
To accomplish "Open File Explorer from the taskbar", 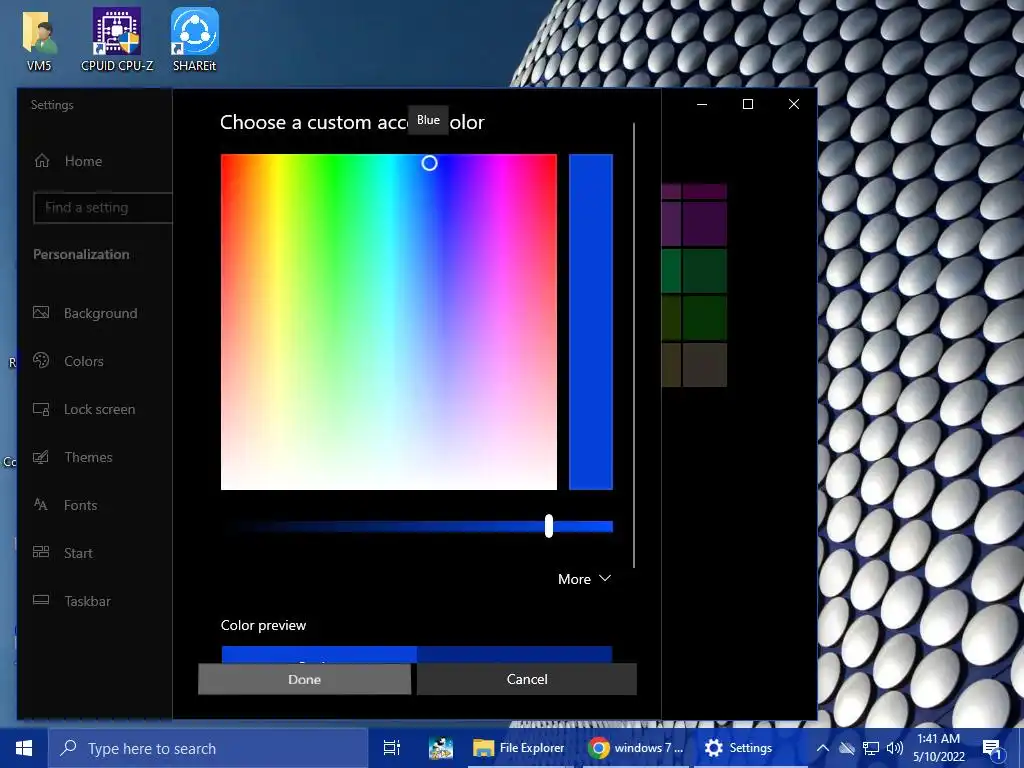I will coord(520,748).
